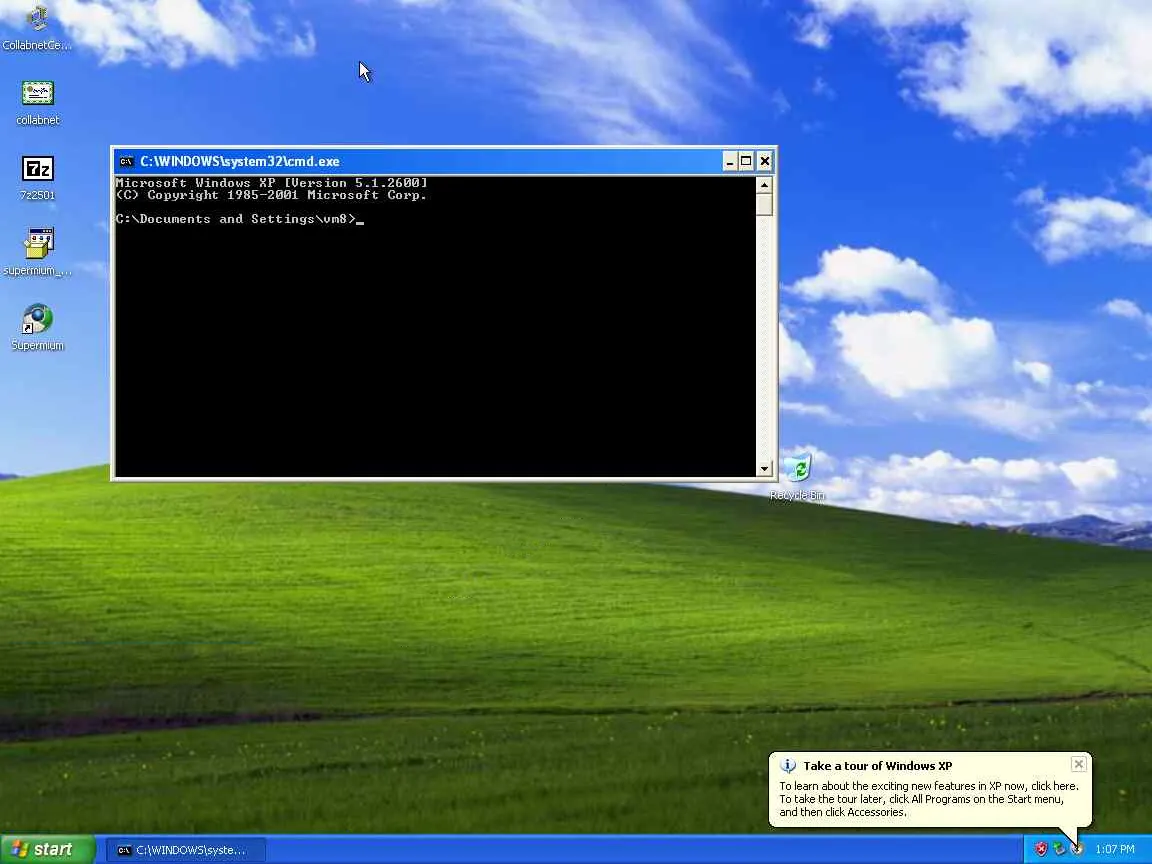Click the console scrollbar thumb
The image size is (1152, 864).
click(764, 204)
